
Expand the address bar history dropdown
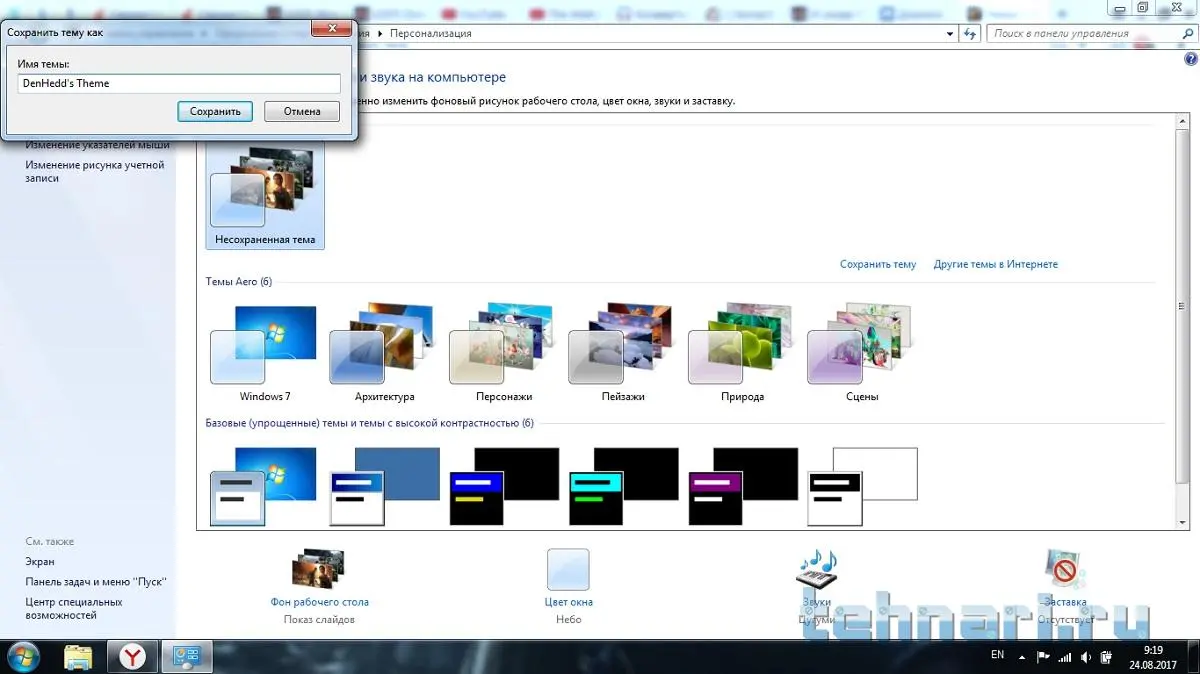point(950,33)
